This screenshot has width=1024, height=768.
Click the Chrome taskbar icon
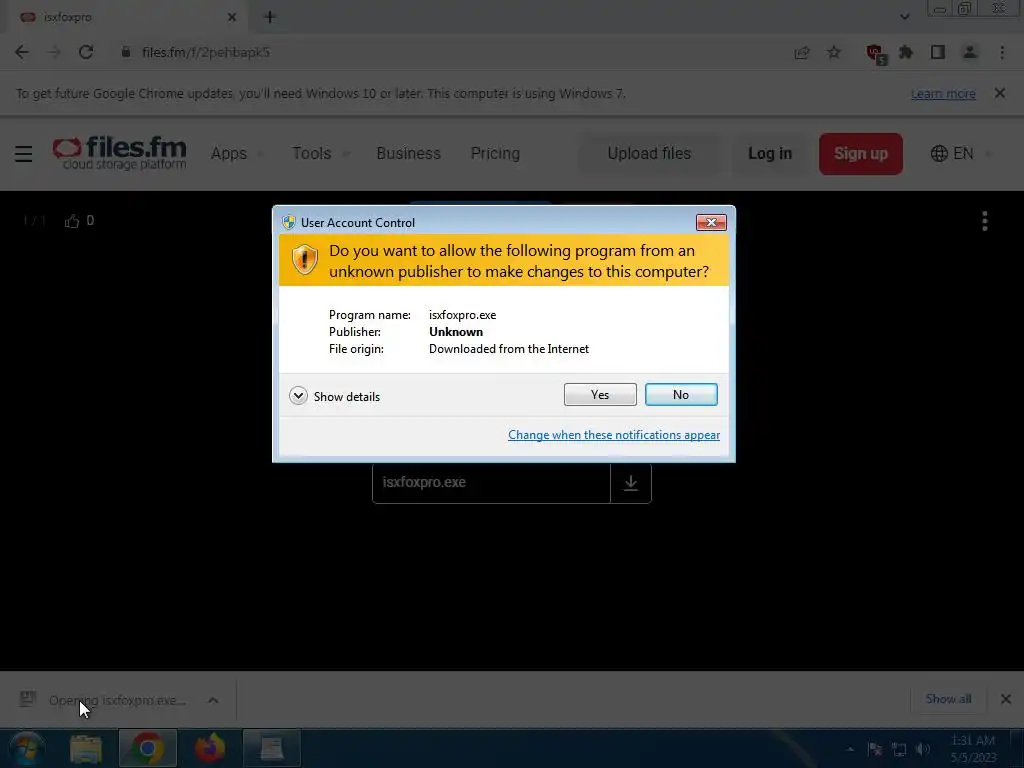[148, 748]
